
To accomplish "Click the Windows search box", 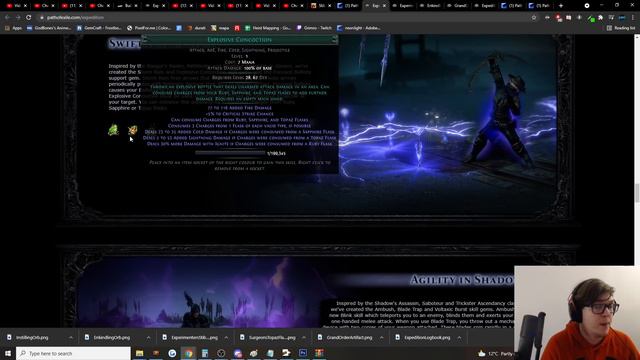I will click(x=73, y=353).
